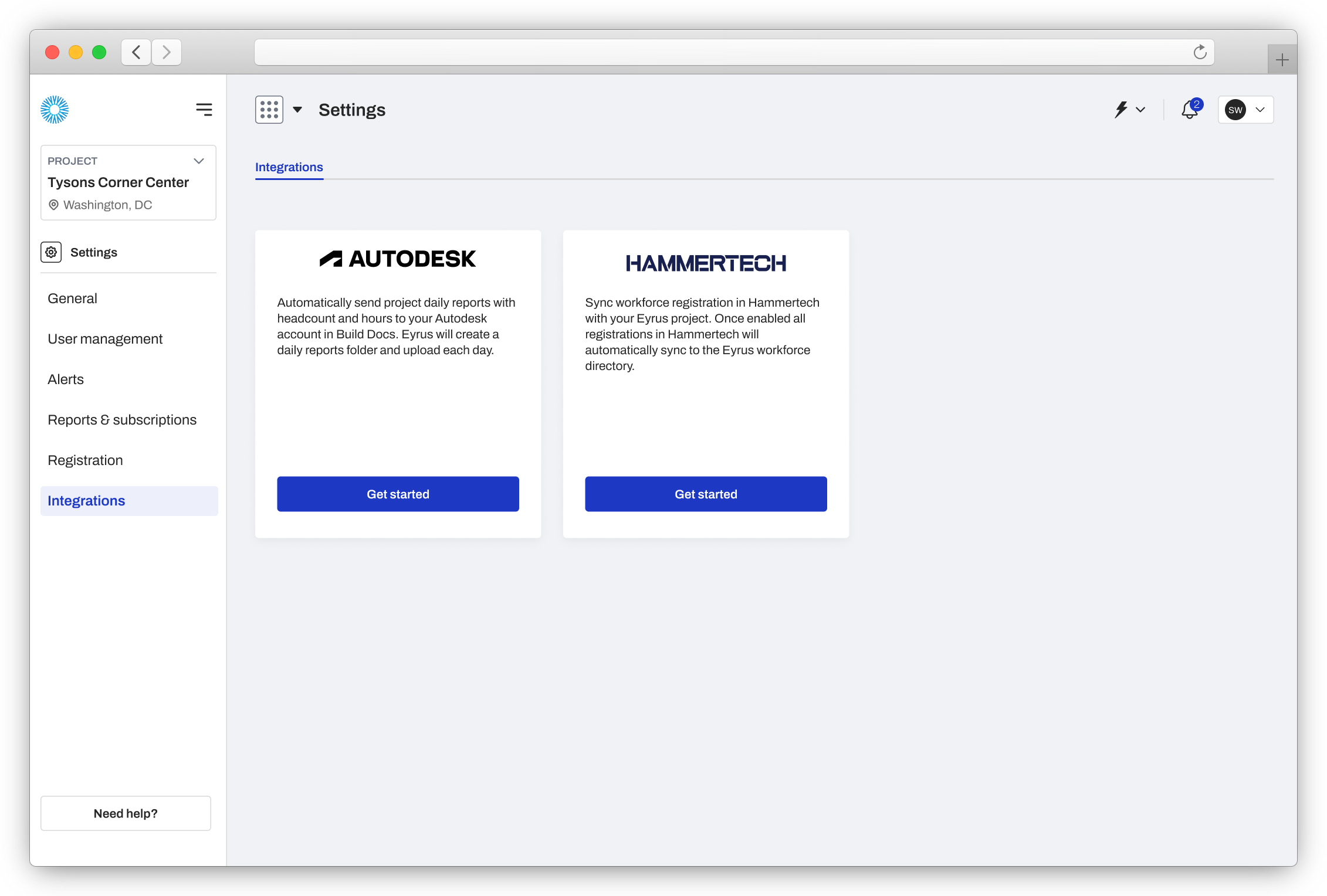Open a new browser tab
The height and width of the screenshot is (896, 1327).
[1282, 59]
